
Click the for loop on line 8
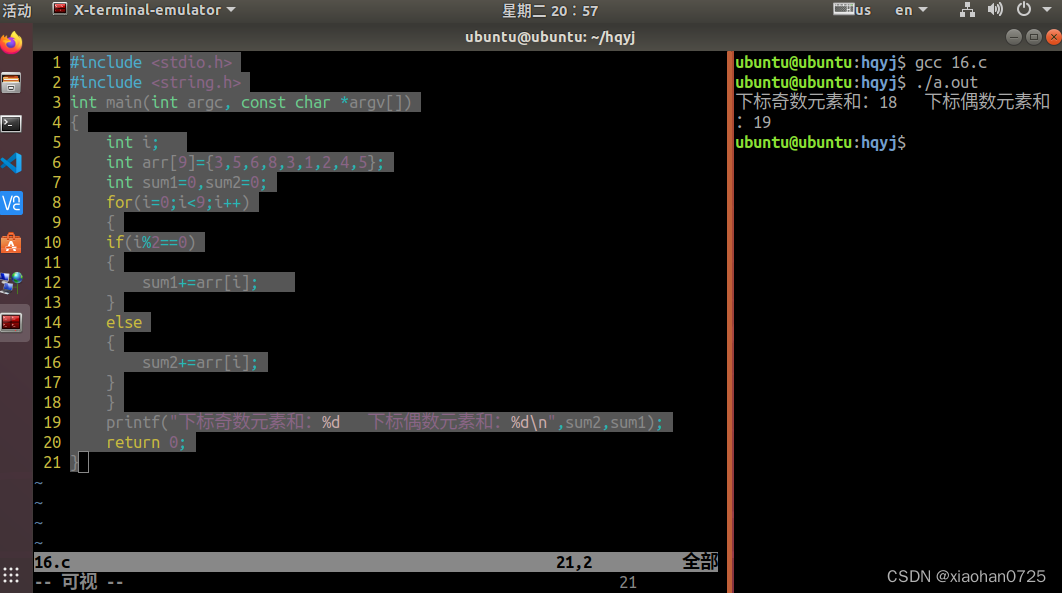coord(178,202)
